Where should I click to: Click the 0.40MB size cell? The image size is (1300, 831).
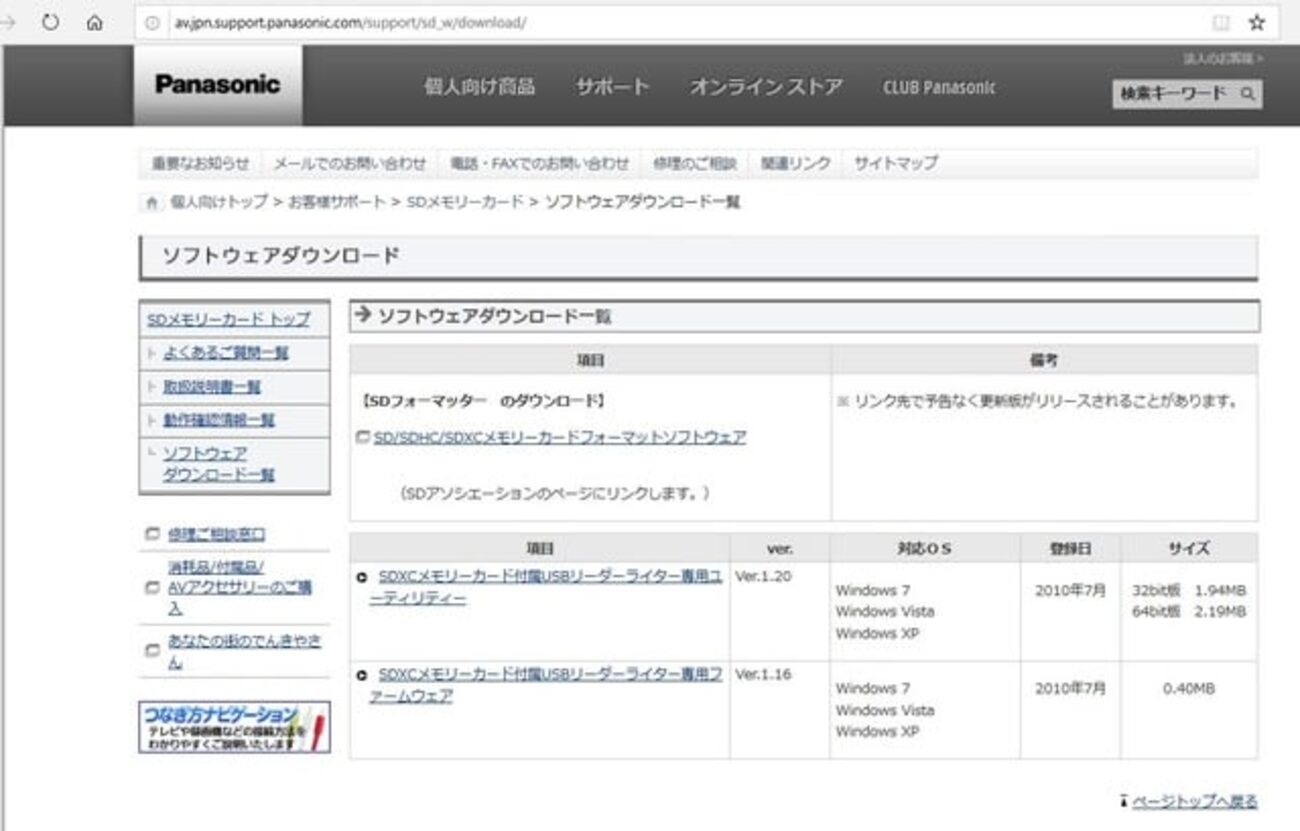pyautogui.click(x=1189, y=689)
